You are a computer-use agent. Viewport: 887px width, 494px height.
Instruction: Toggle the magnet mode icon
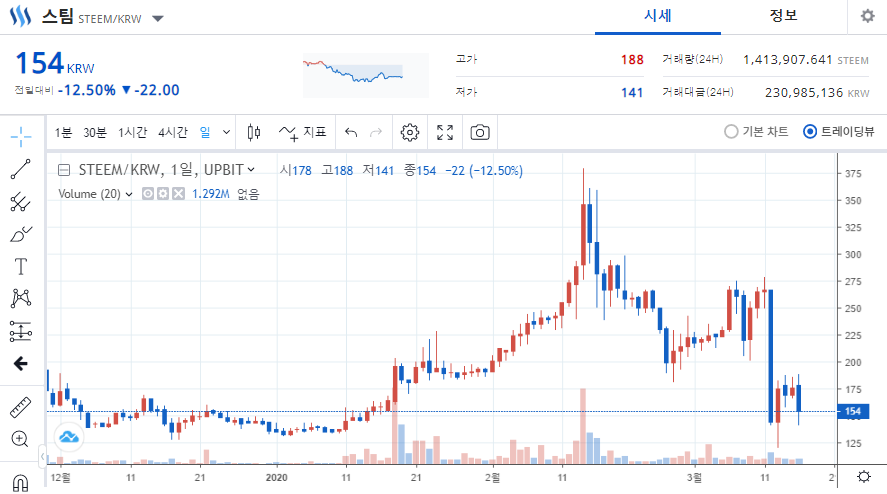pos(20,483)
